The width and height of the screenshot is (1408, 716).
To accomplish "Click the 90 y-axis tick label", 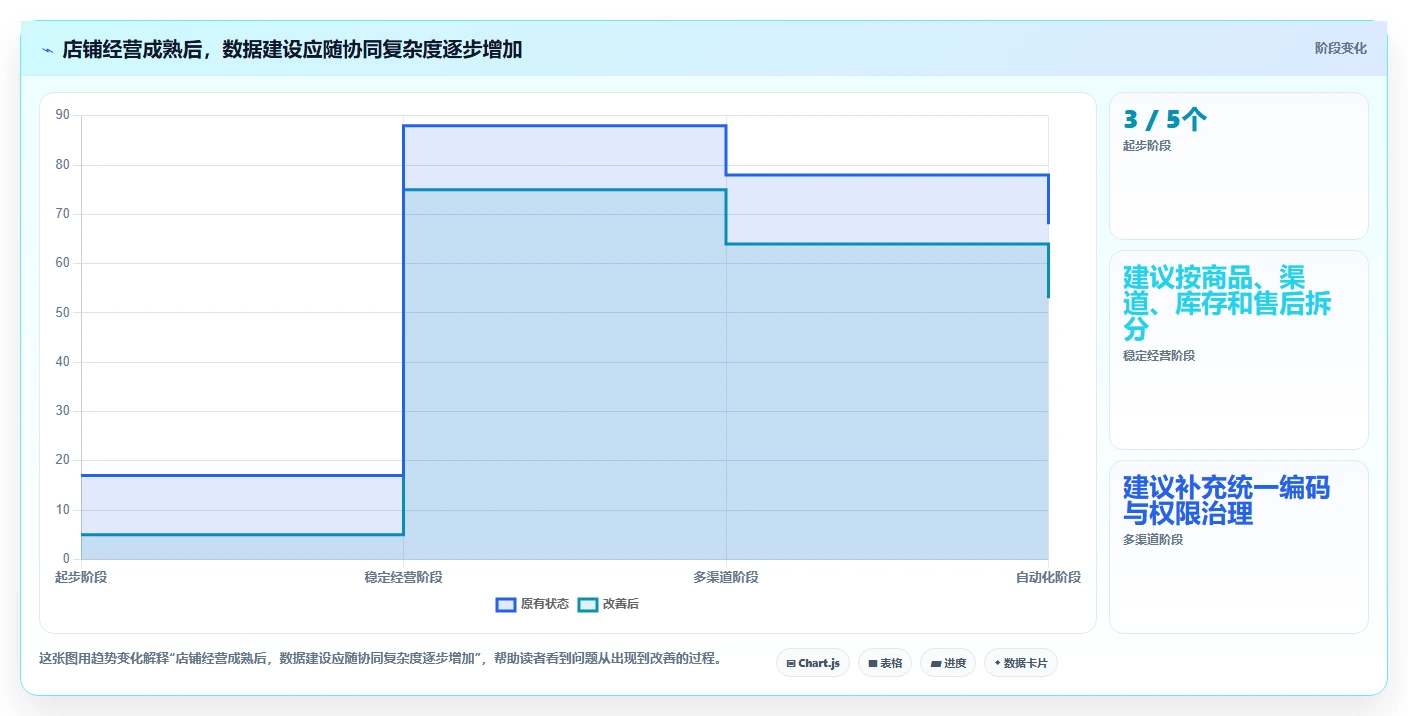I will [63, 115].
